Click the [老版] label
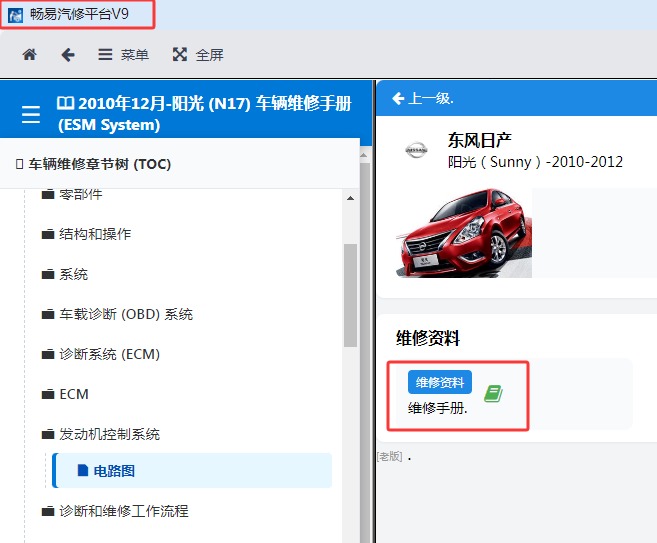 [390, 456]
